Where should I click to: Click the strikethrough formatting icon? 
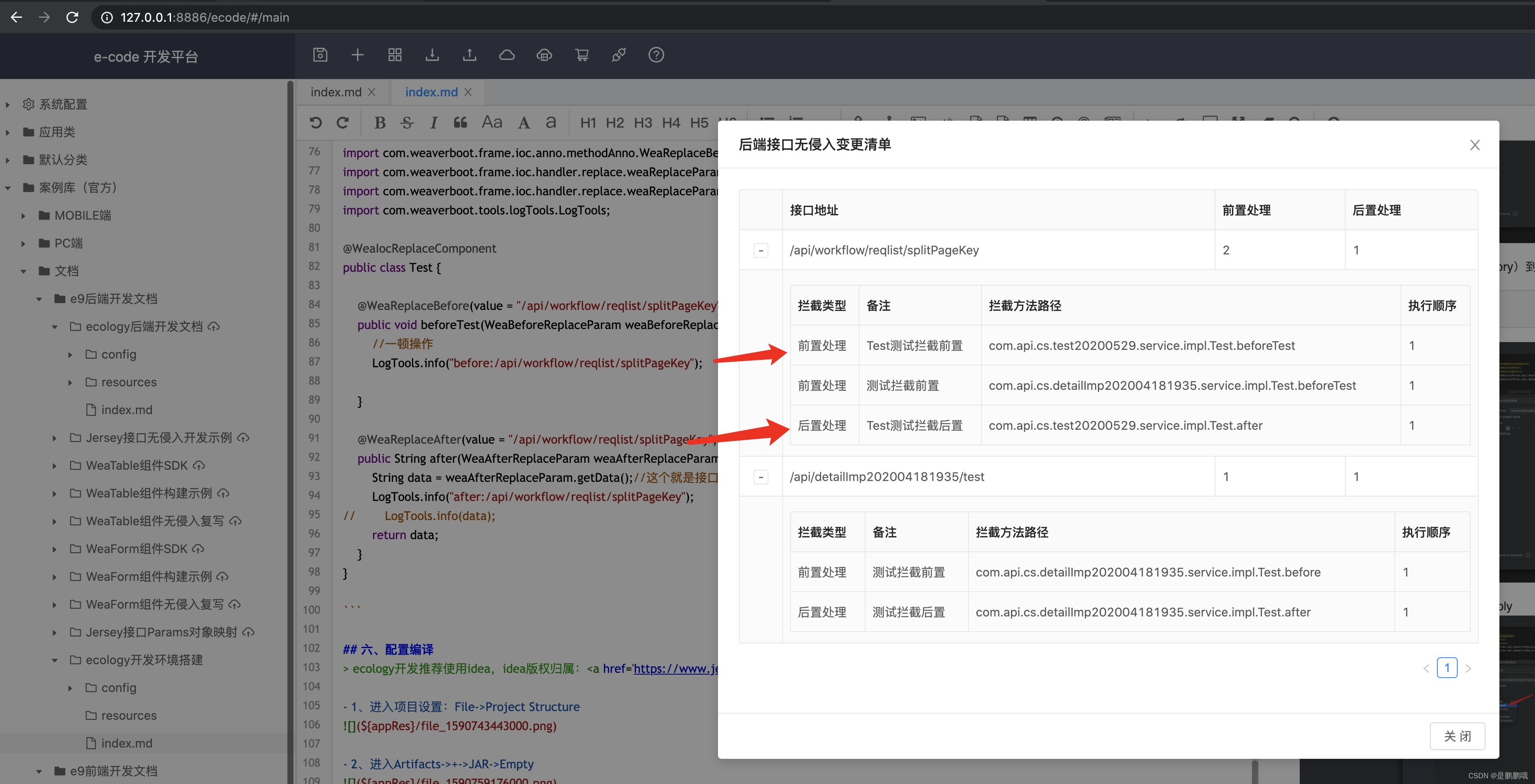point(407,121)
